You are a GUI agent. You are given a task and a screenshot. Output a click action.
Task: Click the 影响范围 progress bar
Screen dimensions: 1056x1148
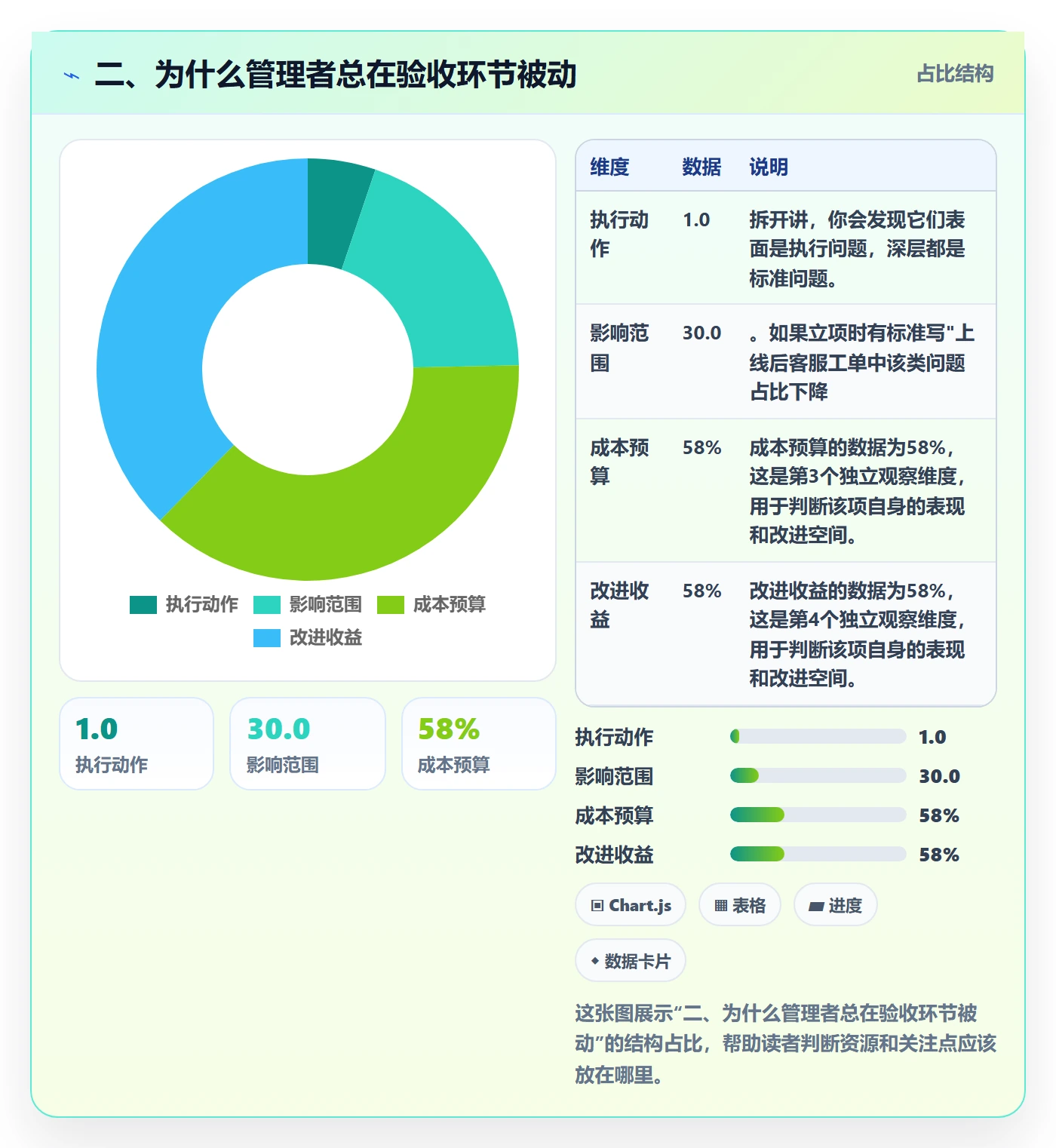818,775
